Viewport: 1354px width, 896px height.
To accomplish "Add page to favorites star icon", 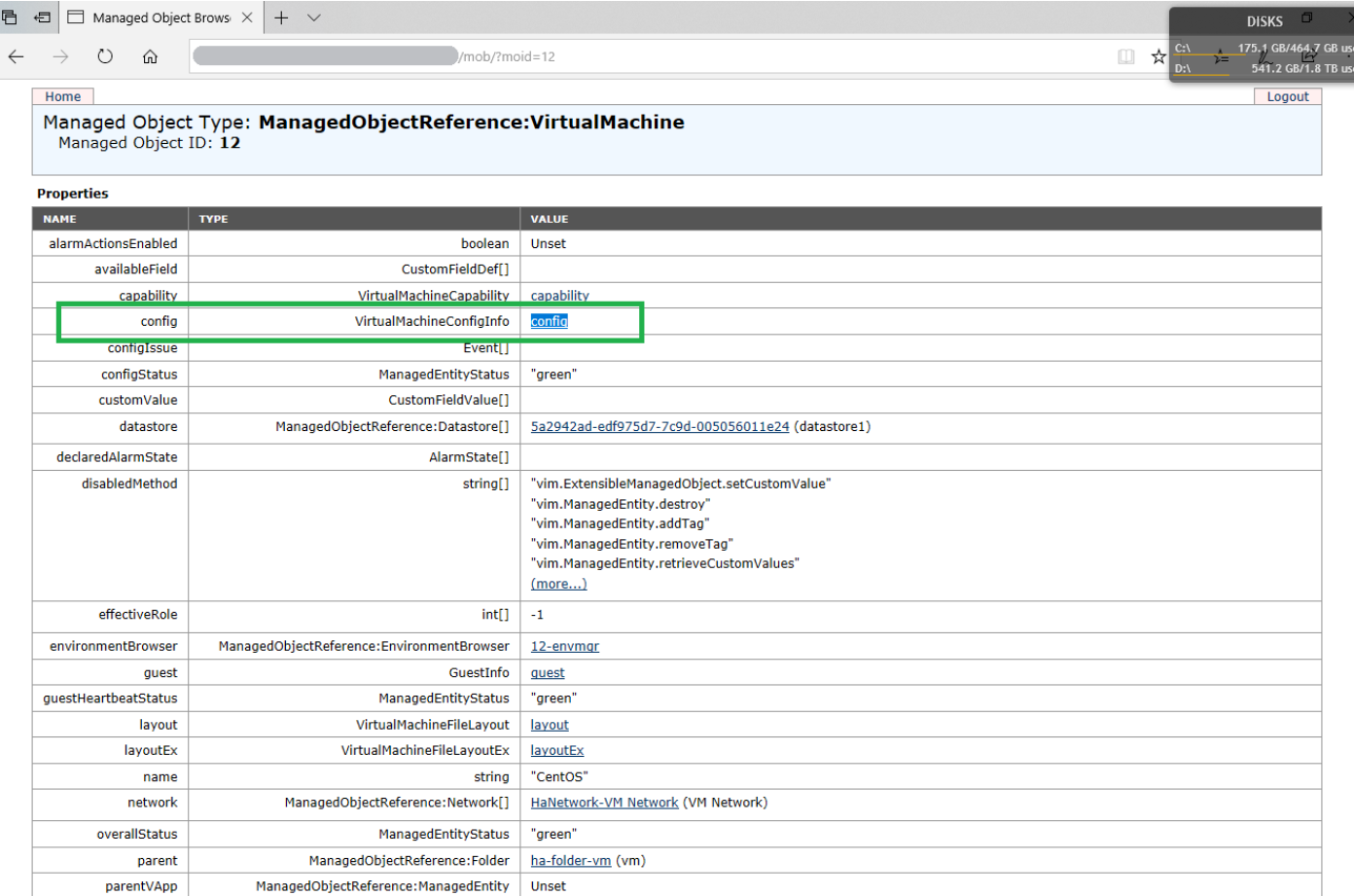I will [1158, 56].
